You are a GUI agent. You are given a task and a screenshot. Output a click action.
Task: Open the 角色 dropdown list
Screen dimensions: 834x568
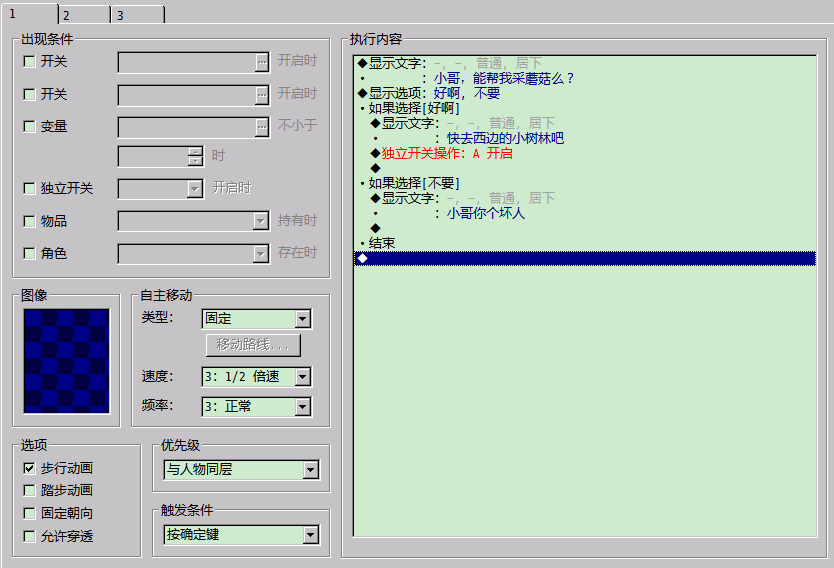pos(260,254)
